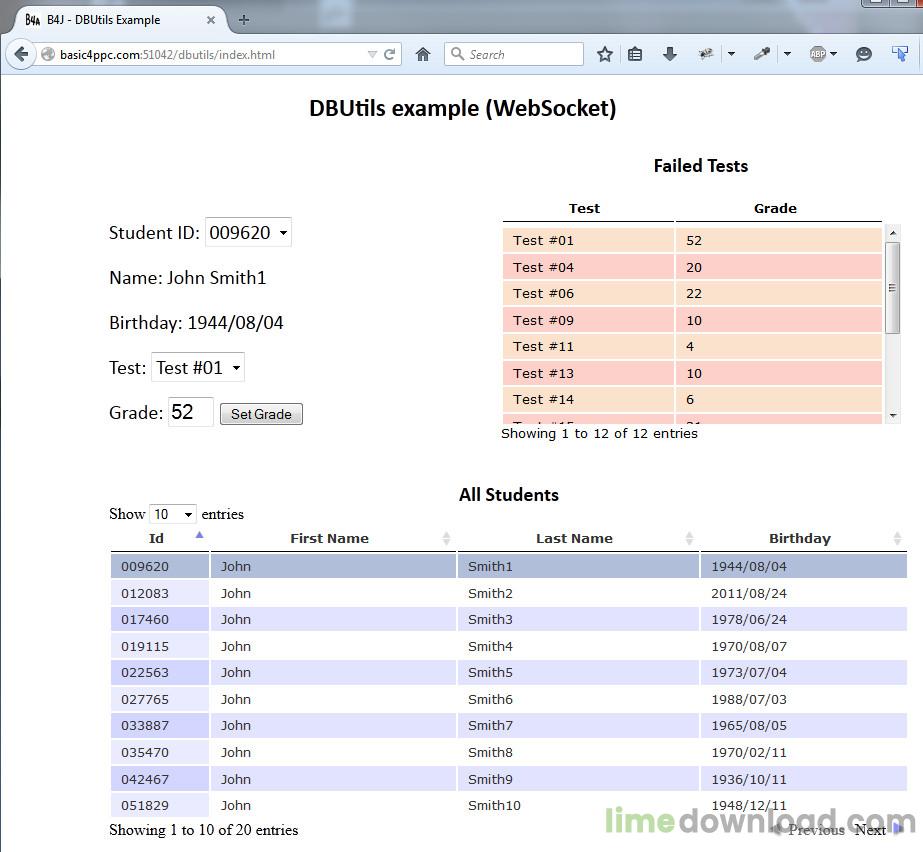
Task: Open the Student ID dropdown
Action: point(248,233)
